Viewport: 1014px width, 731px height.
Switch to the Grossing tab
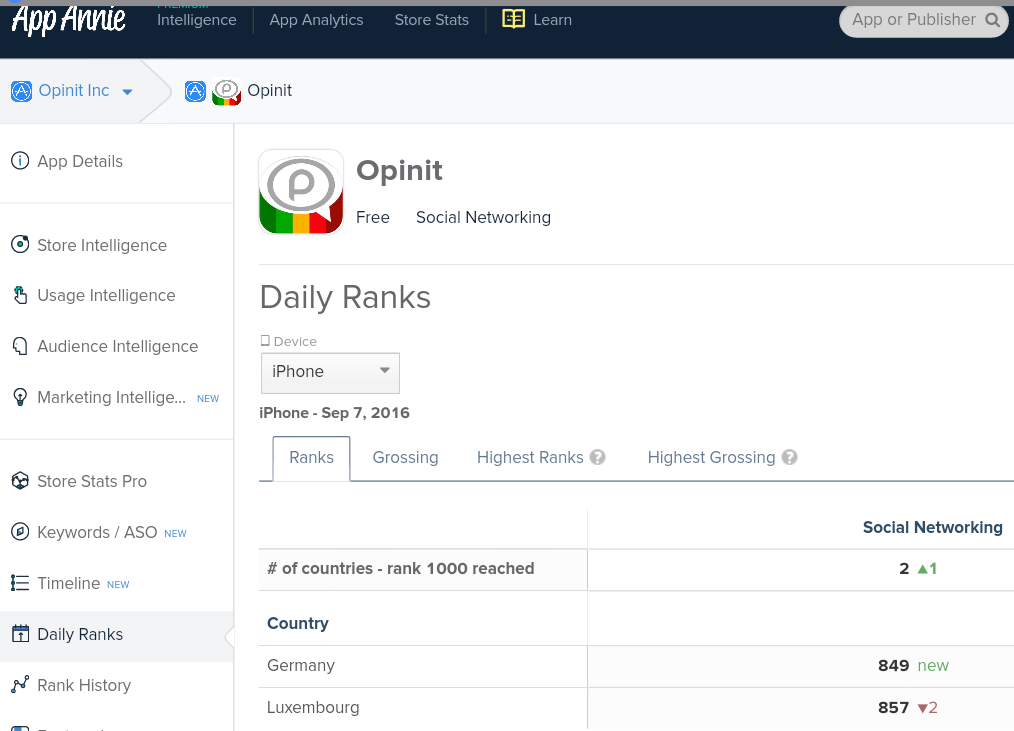pyautogui.click(x=405, y=458)
